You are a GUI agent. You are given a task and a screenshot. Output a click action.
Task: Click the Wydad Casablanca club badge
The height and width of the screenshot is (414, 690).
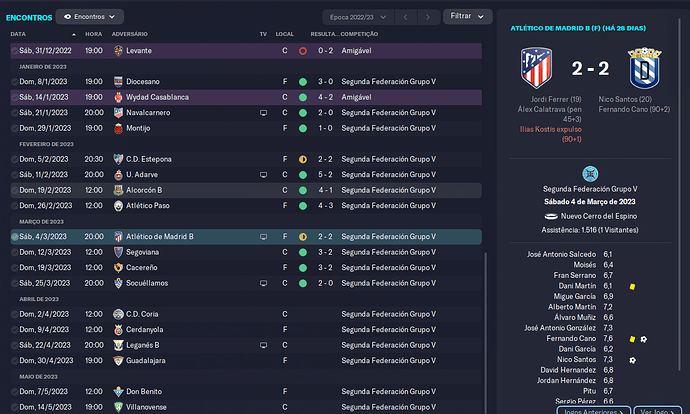tap(118, 97)
